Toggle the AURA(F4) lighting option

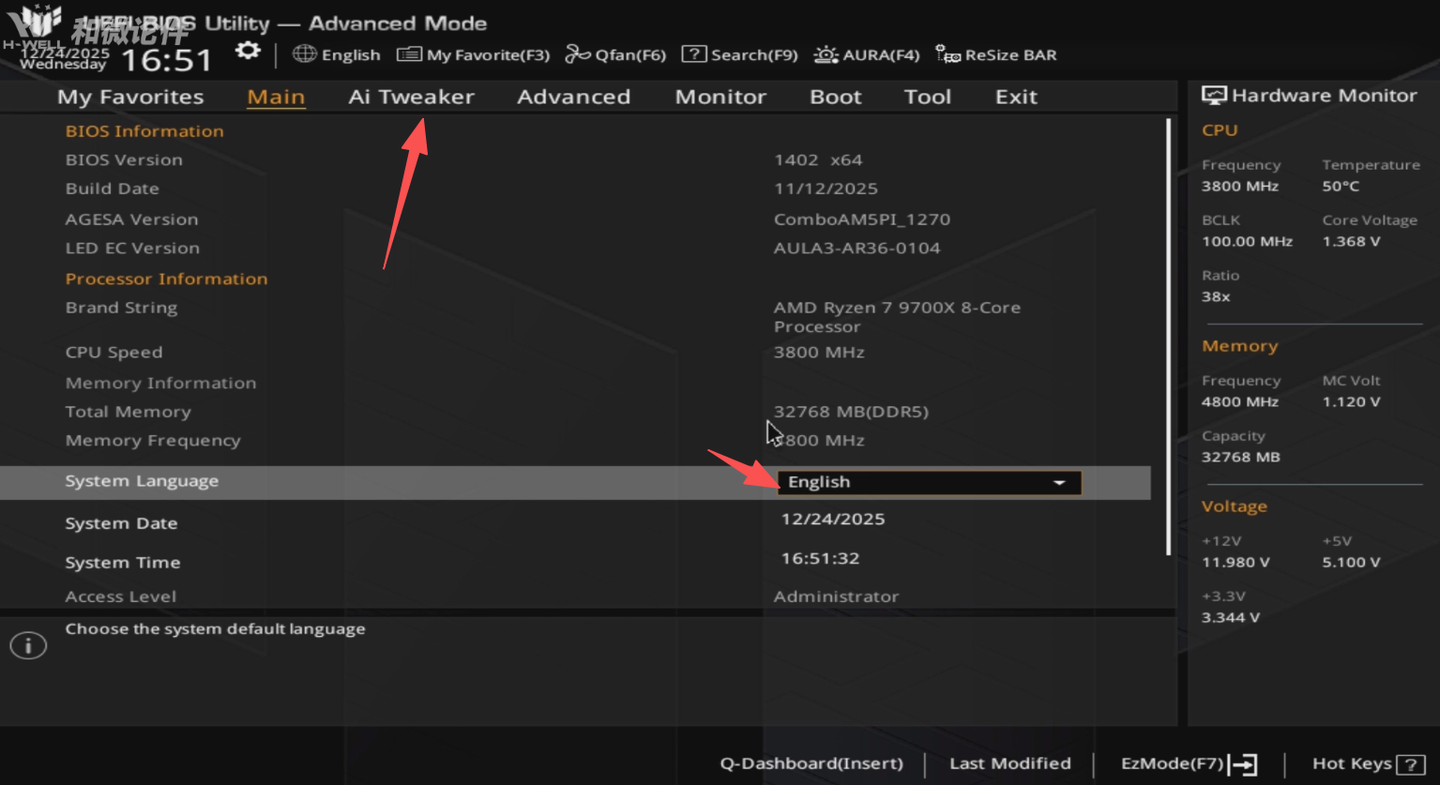tap(866, 55)
